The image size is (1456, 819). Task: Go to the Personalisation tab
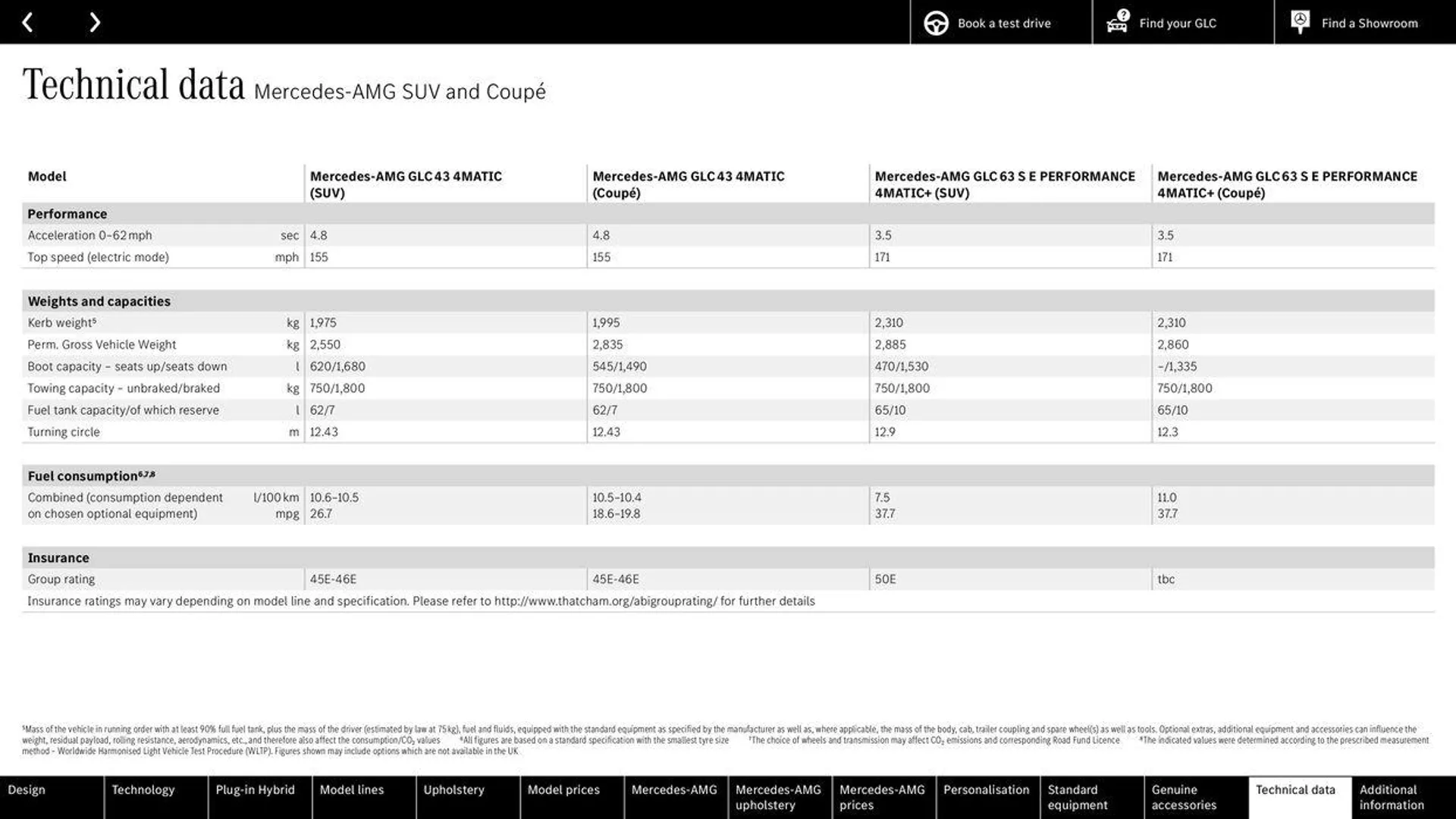[x=987, y=797]
